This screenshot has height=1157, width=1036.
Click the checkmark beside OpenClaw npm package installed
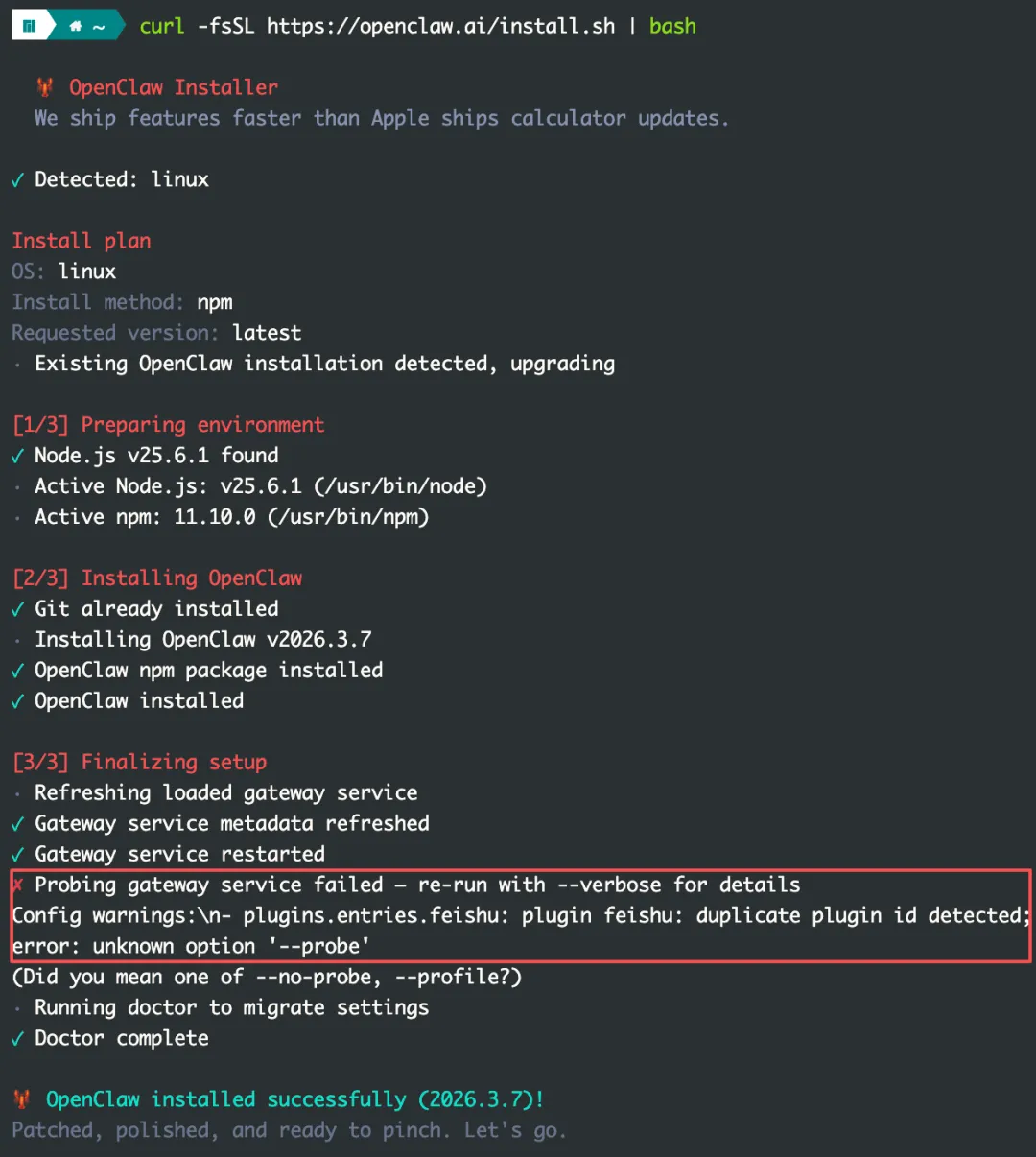pyautogui.click(x=17, y=671)
